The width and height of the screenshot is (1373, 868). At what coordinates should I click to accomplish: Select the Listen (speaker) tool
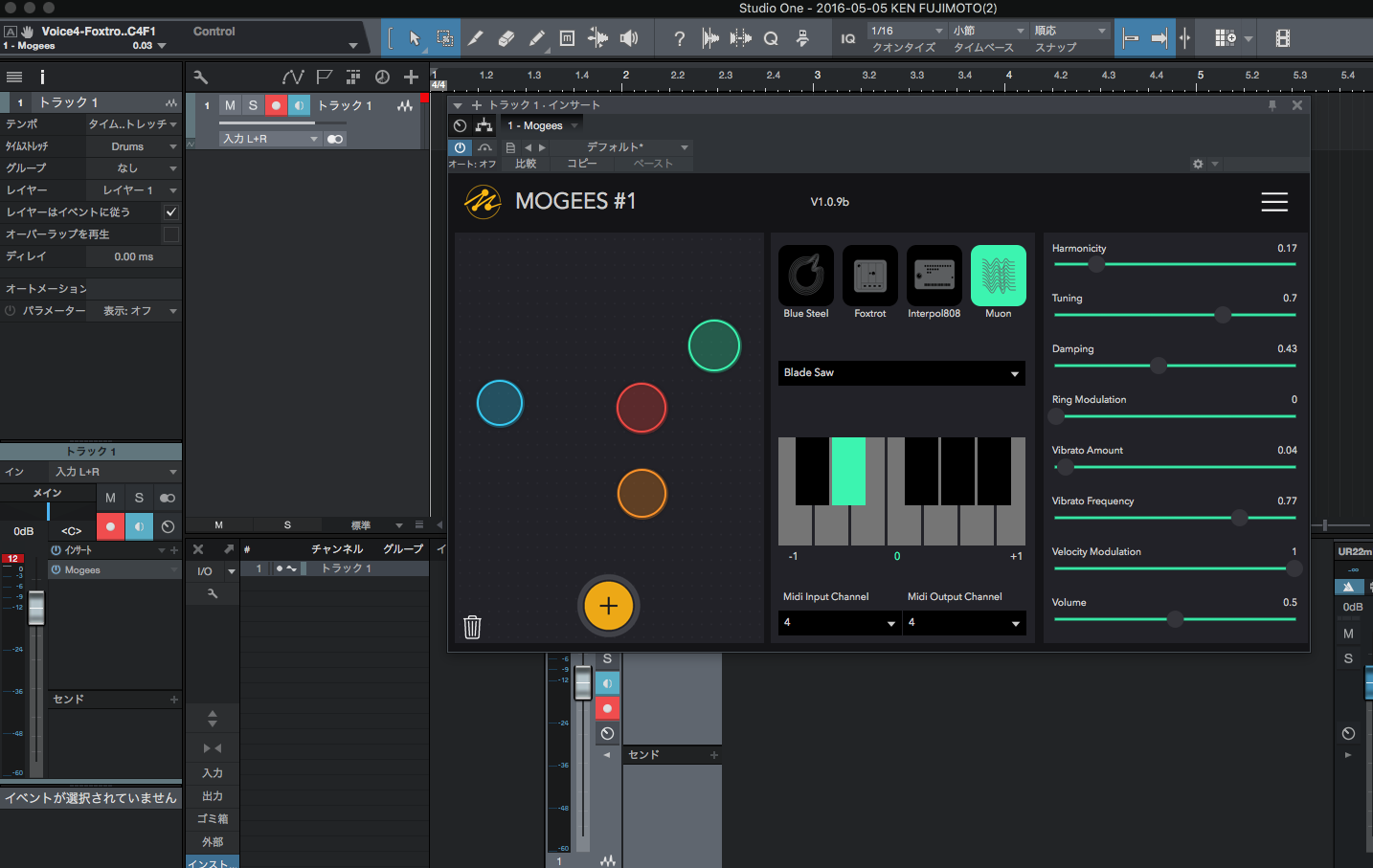(x=629, y=38)
